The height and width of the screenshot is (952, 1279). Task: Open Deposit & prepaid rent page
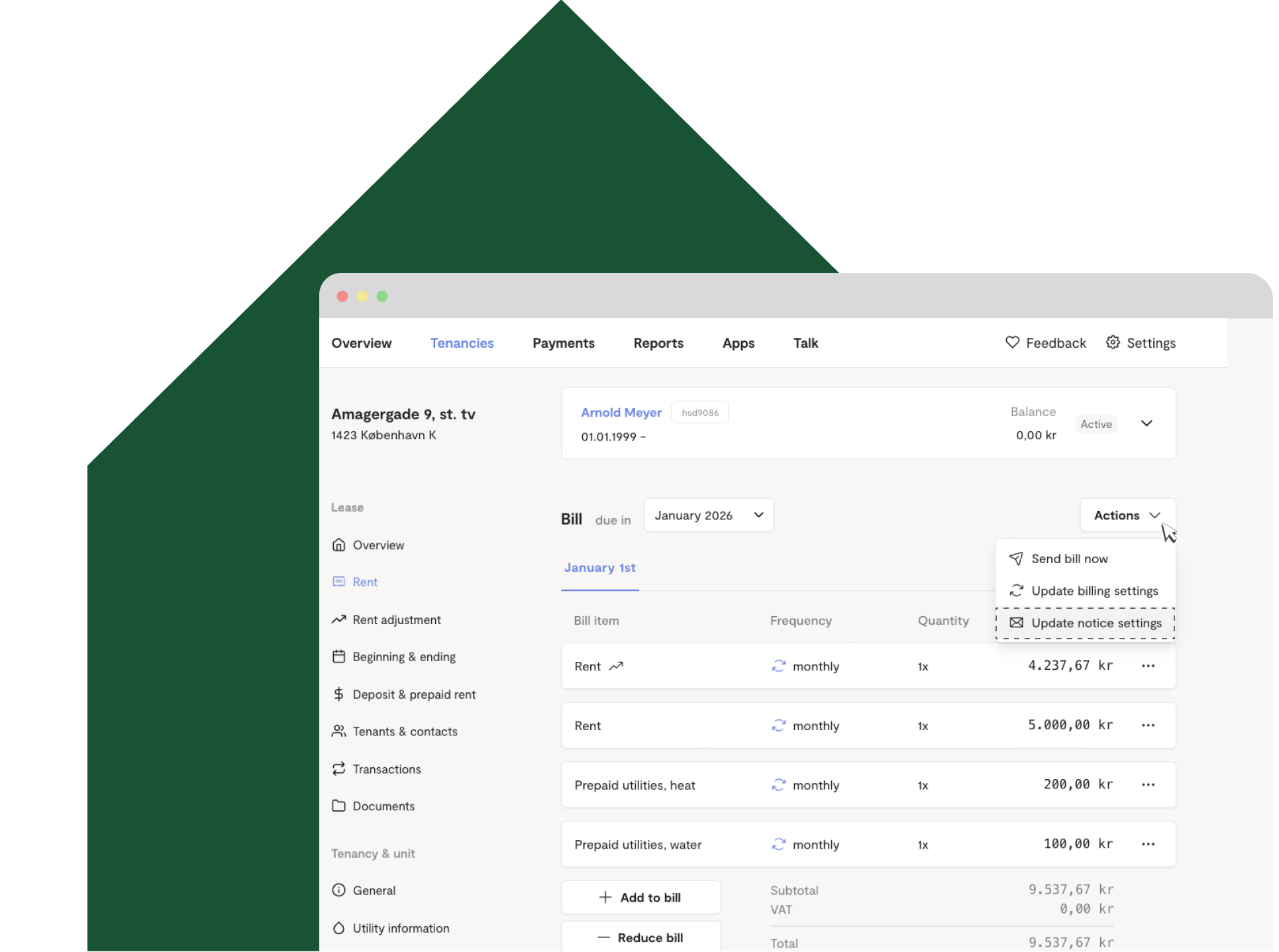[414, 695]
